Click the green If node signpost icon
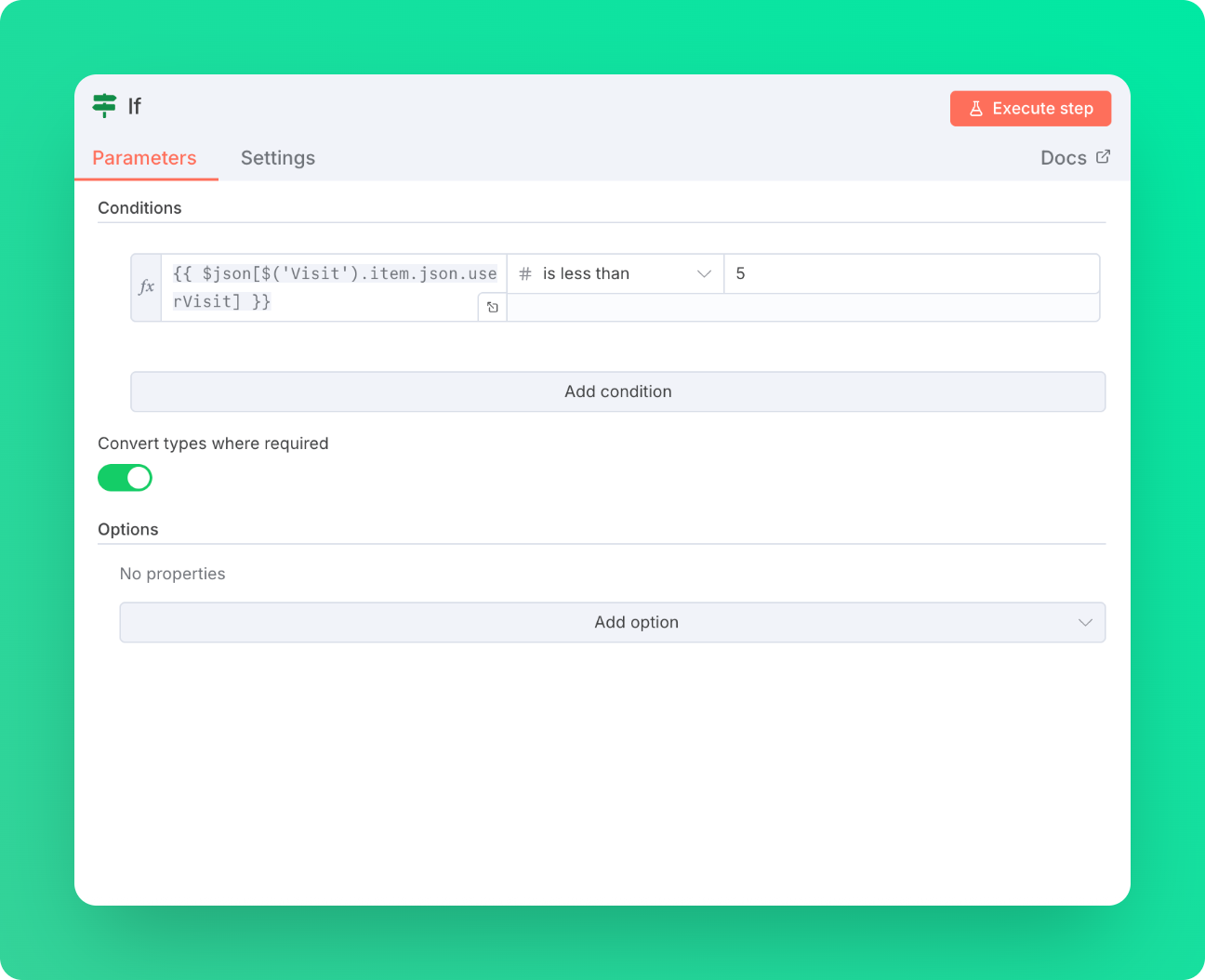The width and height of the screenshot is (1205, 980). coord(103,106)
